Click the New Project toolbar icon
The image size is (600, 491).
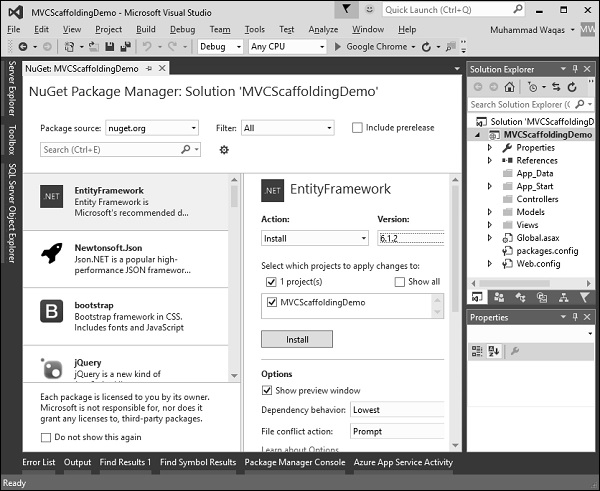(x=69, y=47)
